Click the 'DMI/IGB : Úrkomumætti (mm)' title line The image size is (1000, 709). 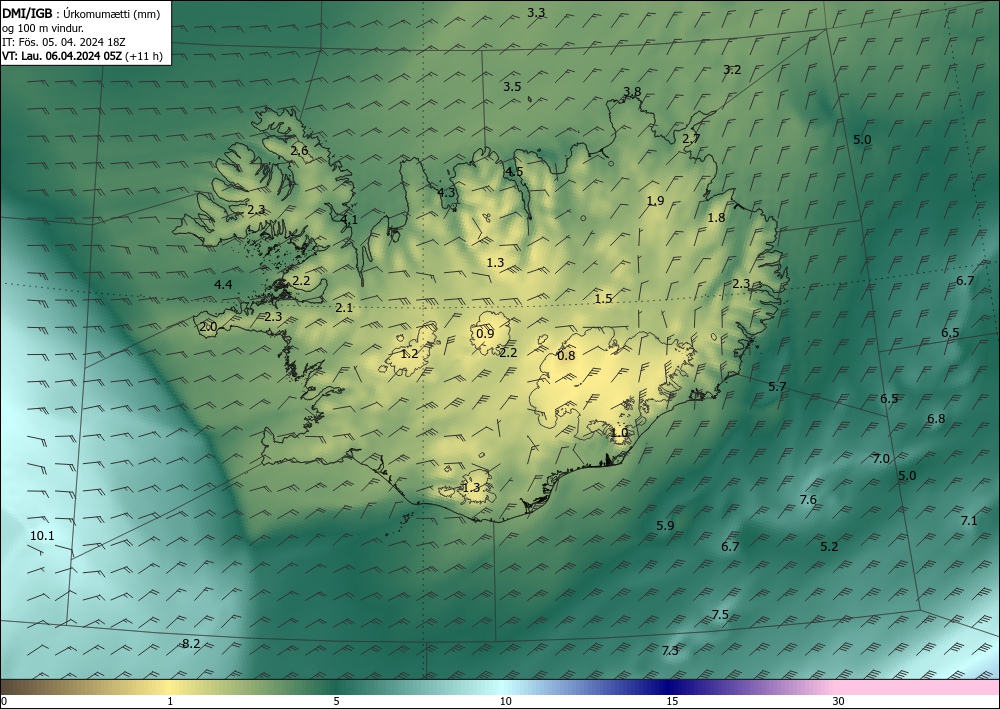click(82, 13)
